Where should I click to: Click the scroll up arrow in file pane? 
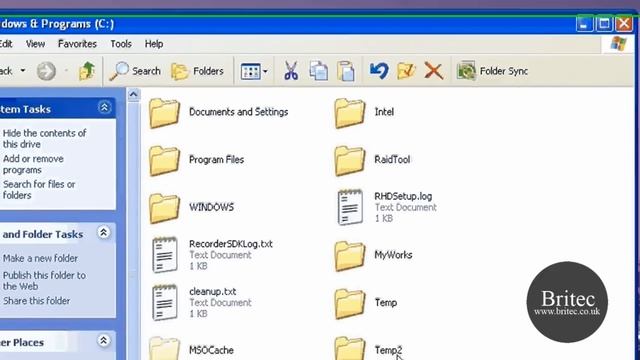[x=133, y=95]
